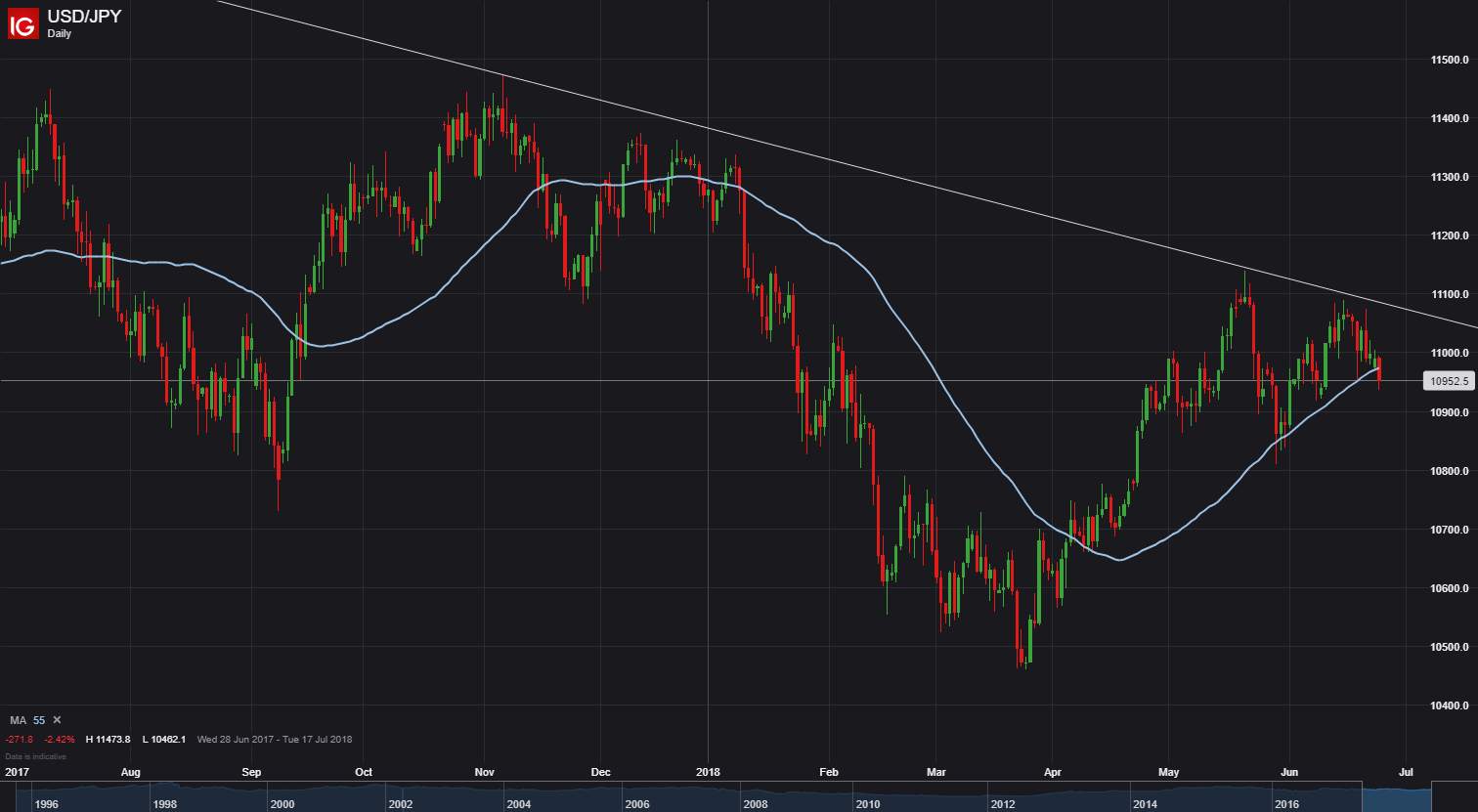1478x812 pixels.
Task: Click the Nov label on the time axis
Action: click(485, 772)
